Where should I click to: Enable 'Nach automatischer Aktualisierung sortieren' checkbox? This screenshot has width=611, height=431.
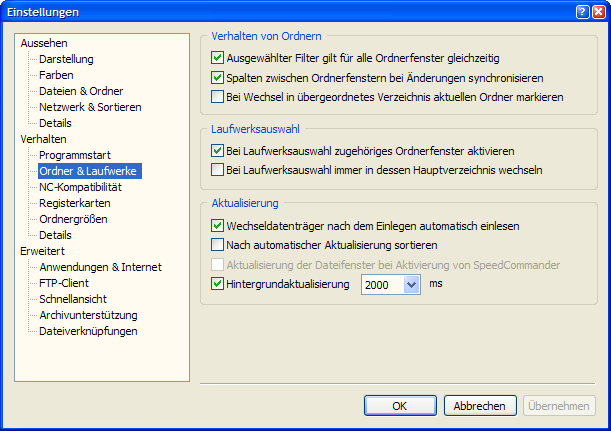(217, 245)
